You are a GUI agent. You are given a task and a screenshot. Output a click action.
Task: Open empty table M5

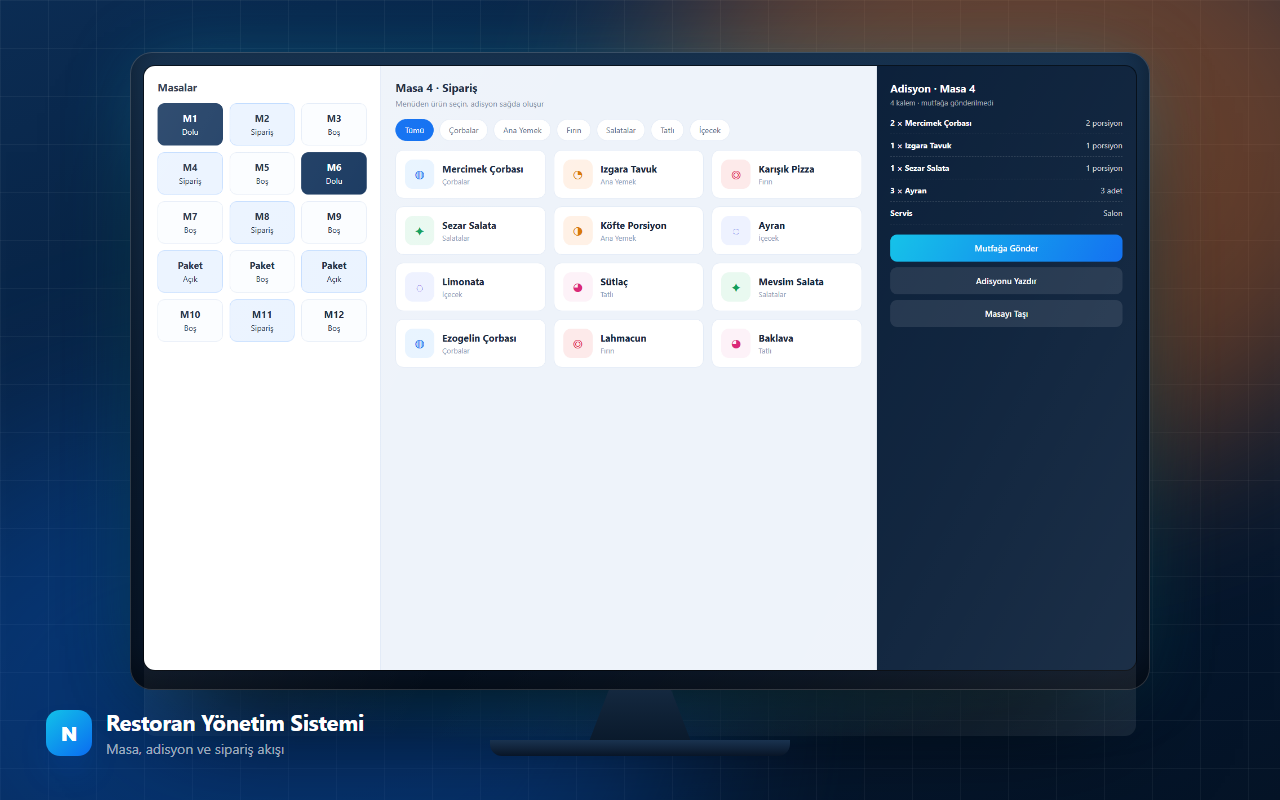pos(262,173)
